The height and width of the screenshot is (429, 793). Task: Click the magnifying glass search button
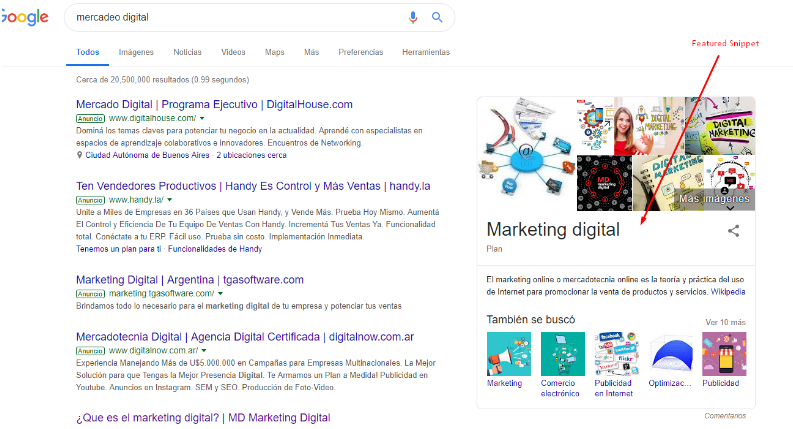click(x=437, y=17)
